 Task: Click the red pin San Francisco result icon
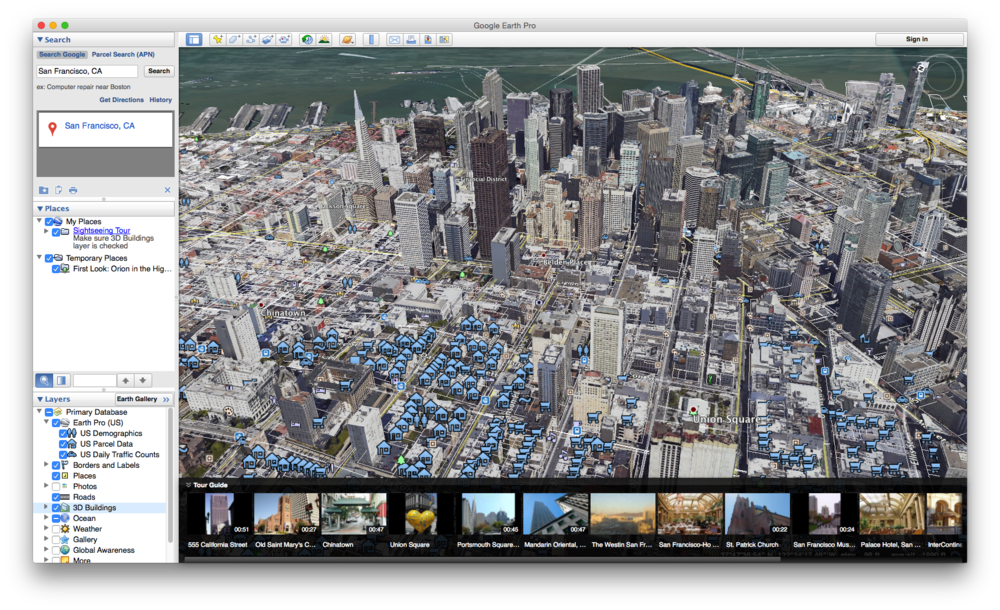(52, 128)
